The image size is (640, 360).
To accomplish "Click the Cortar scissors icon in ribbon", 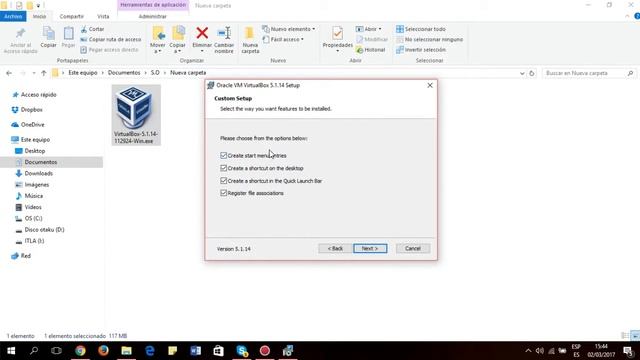I will [x=84, y=29].
